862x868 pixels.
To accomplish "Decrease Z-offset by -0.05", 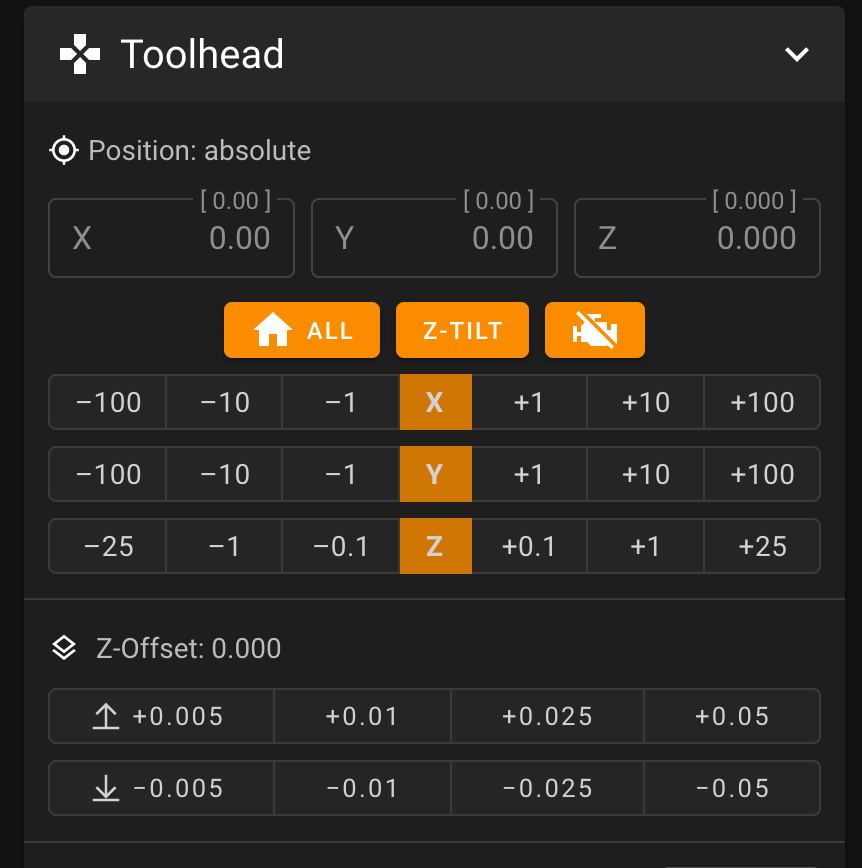I will [x=732, y=788].
